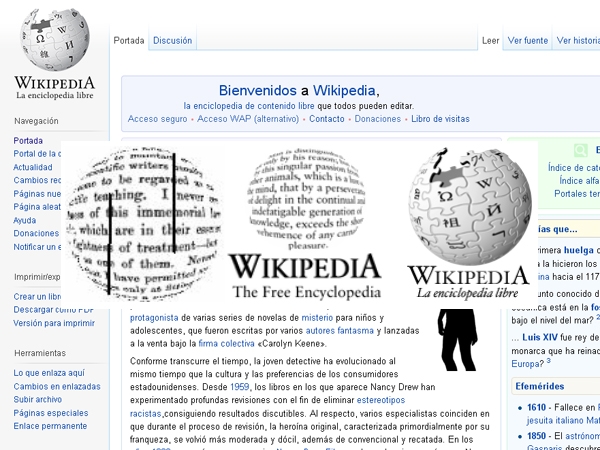
Task: Open the Portada tab
Action: [129, 41]
